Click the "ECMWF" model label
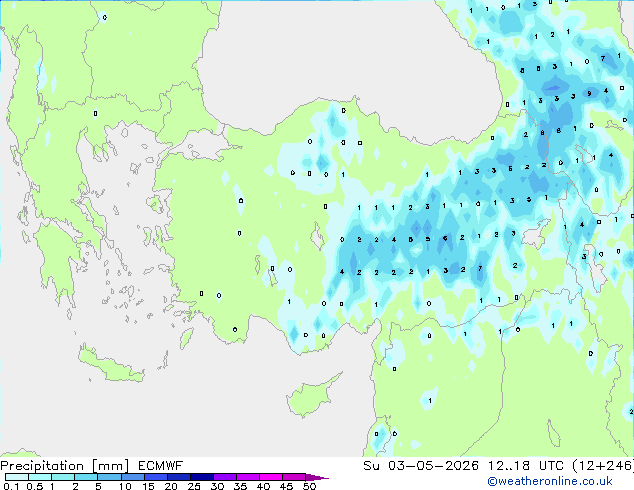This screenshot has width=634, height=490. tap(161, 466)
